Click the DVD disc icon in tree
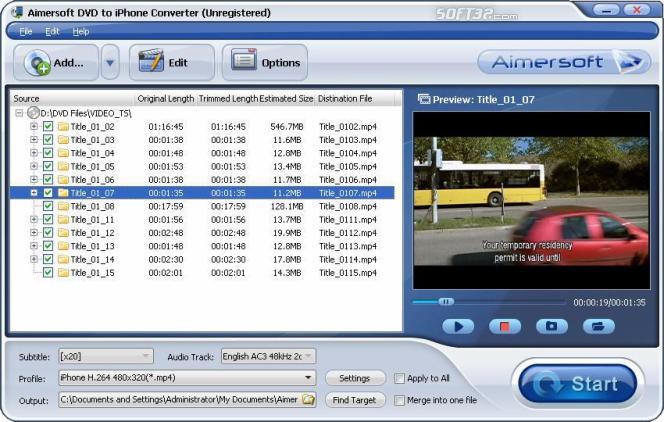 point(33,113)
